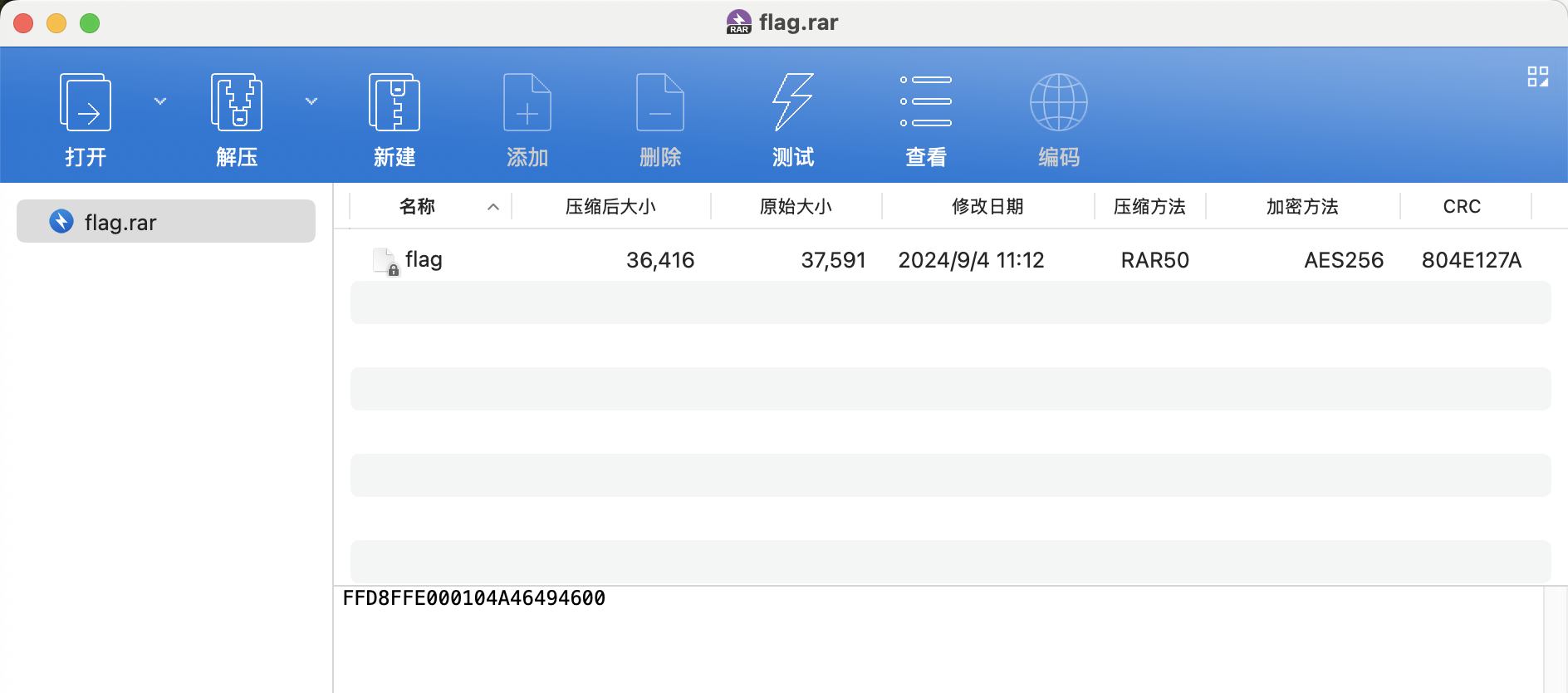Click the RAR50 compression method cell
The width and height of the screenshot is (1568, 693).
(x=1155, y=260)
